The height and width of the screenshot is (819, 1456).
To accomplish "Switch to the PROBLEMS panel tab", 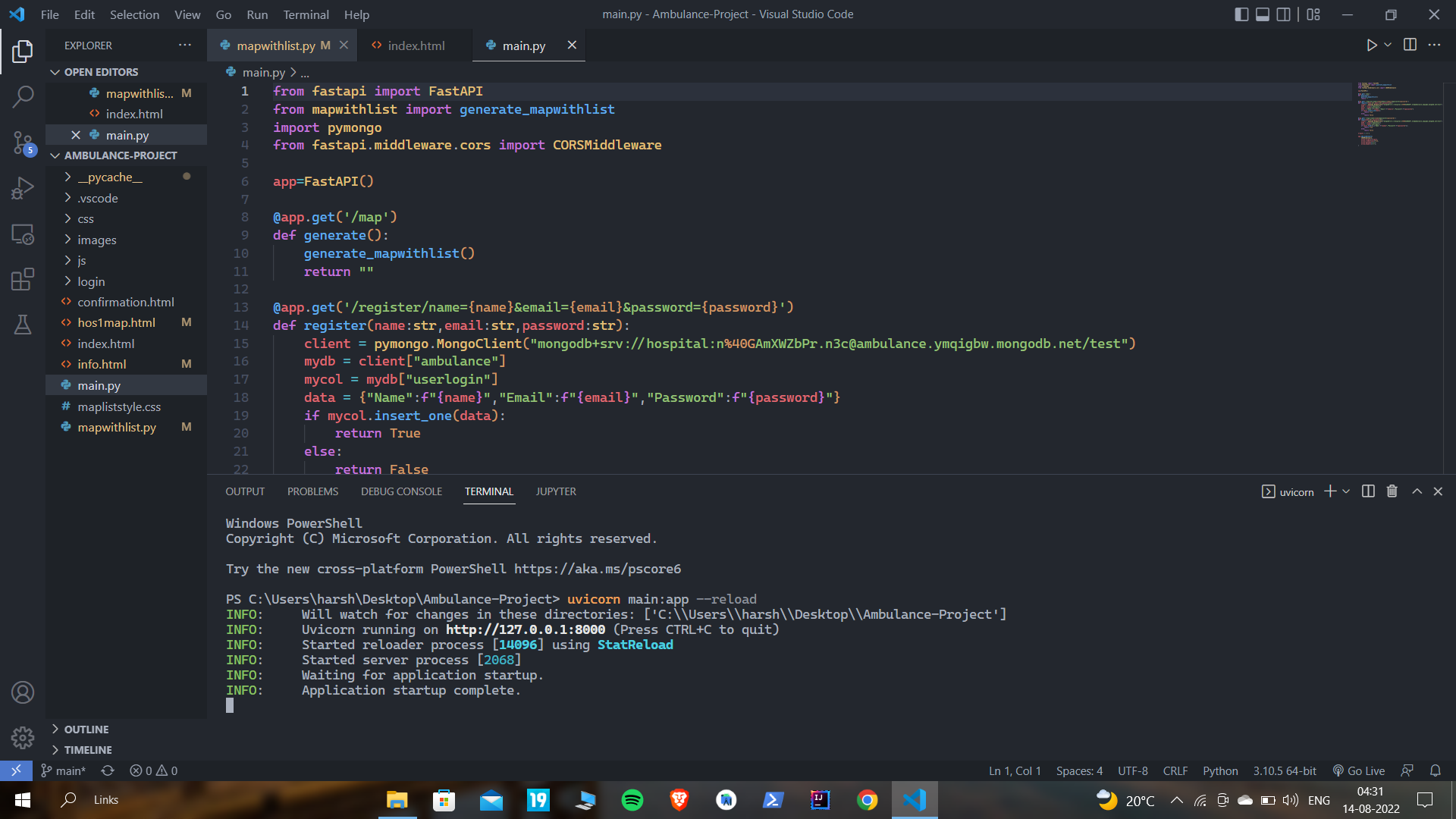I will point(312,491).
